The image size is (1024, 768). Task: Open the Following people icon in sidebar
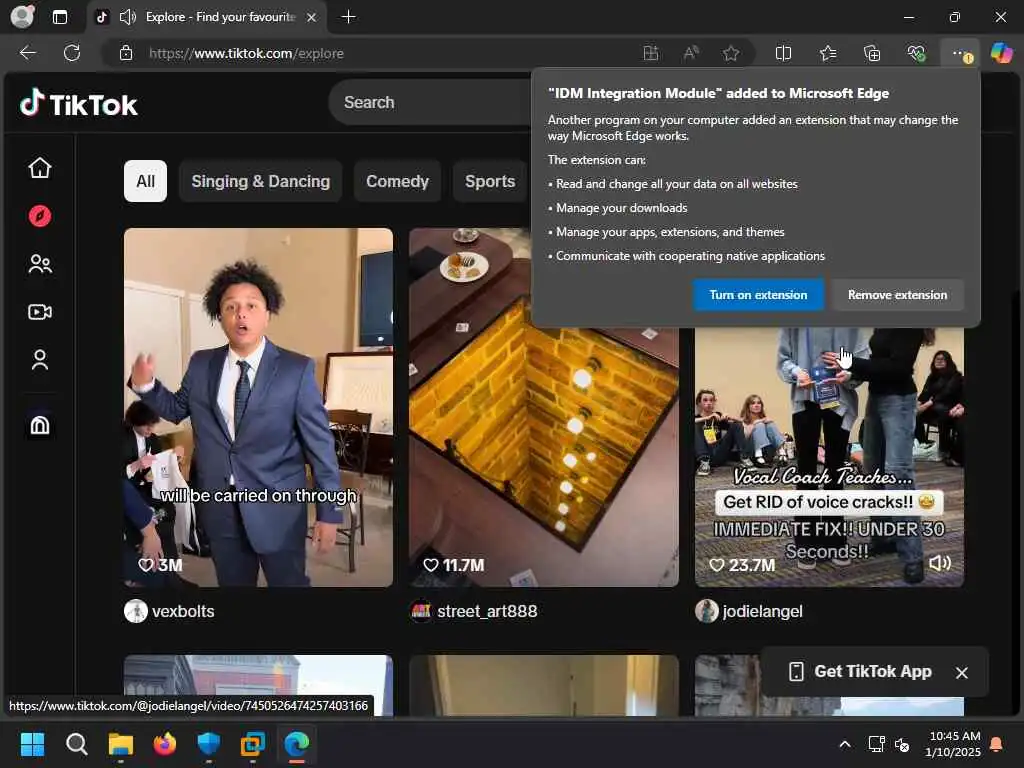40,264
